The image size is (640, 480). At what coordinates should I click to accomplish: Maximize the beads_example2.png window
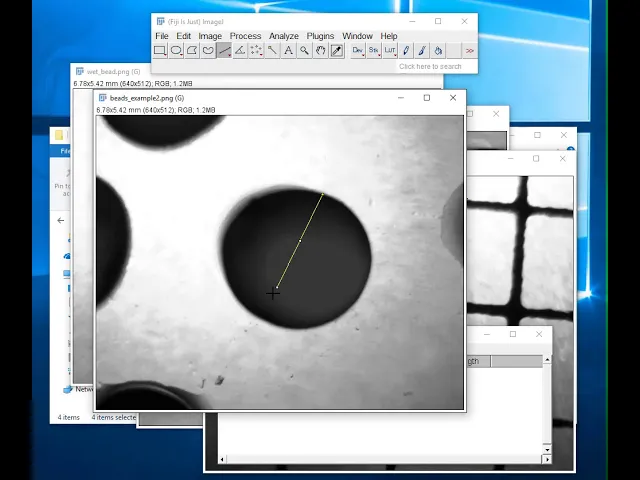(427, 98)
